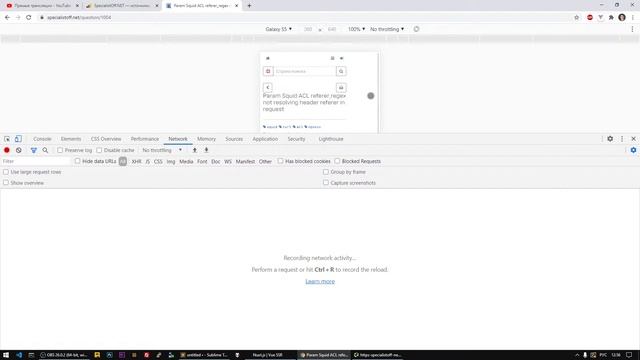Image resolution: width=640 pixels, height=360 pixels.
Task: Check Blocked Requests
Action: 337,161
